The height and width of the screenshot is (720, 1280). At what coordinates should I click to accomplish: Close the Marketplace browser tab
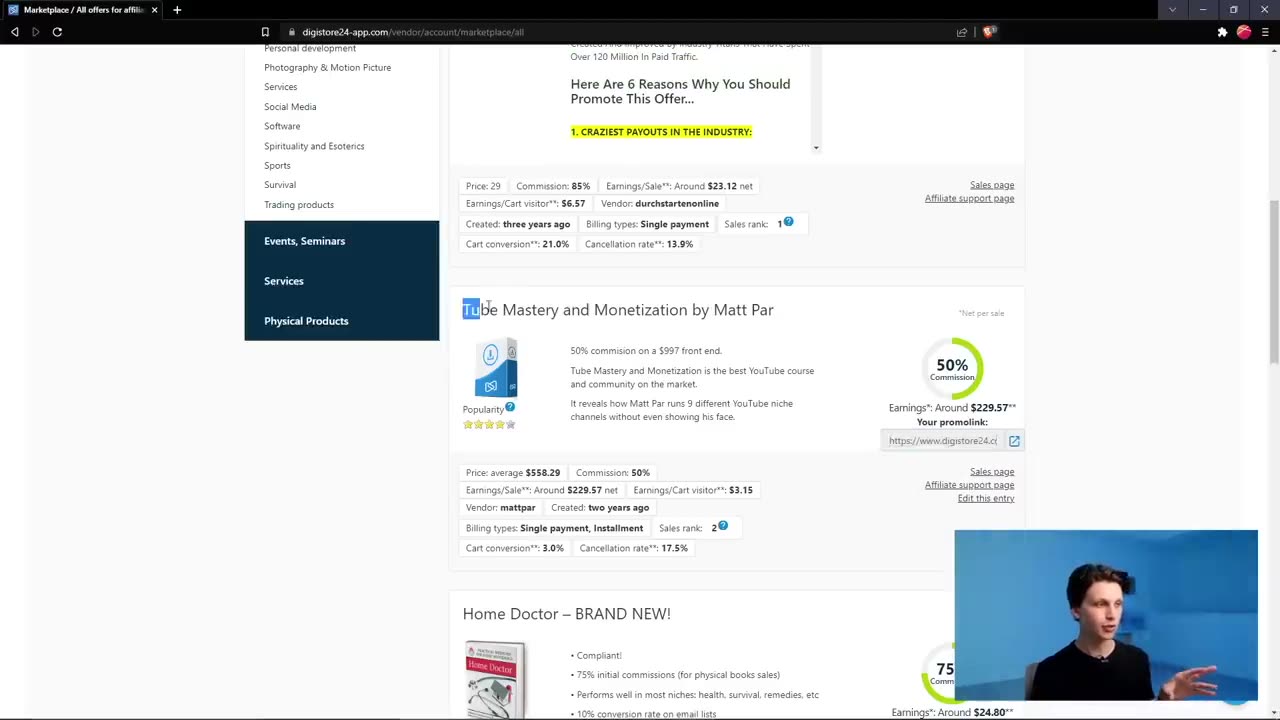(x=154, y=10)
